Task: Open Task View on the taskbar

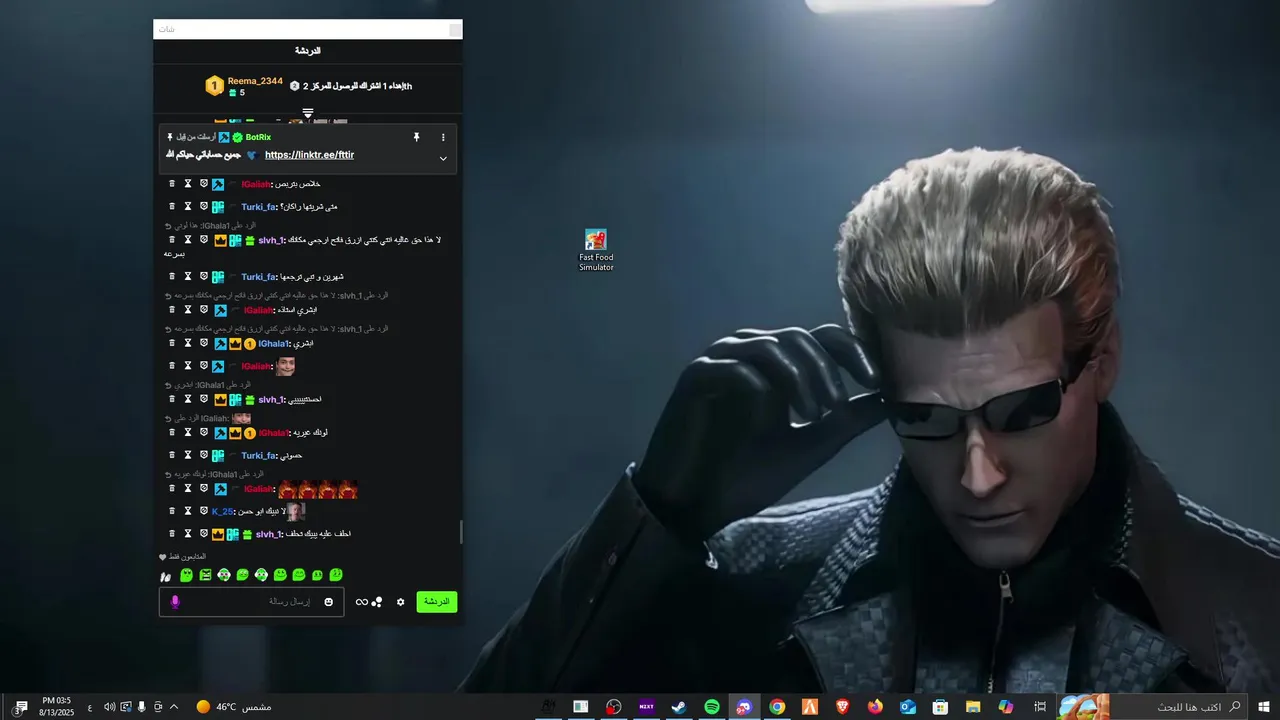Action: point(1040,706)
